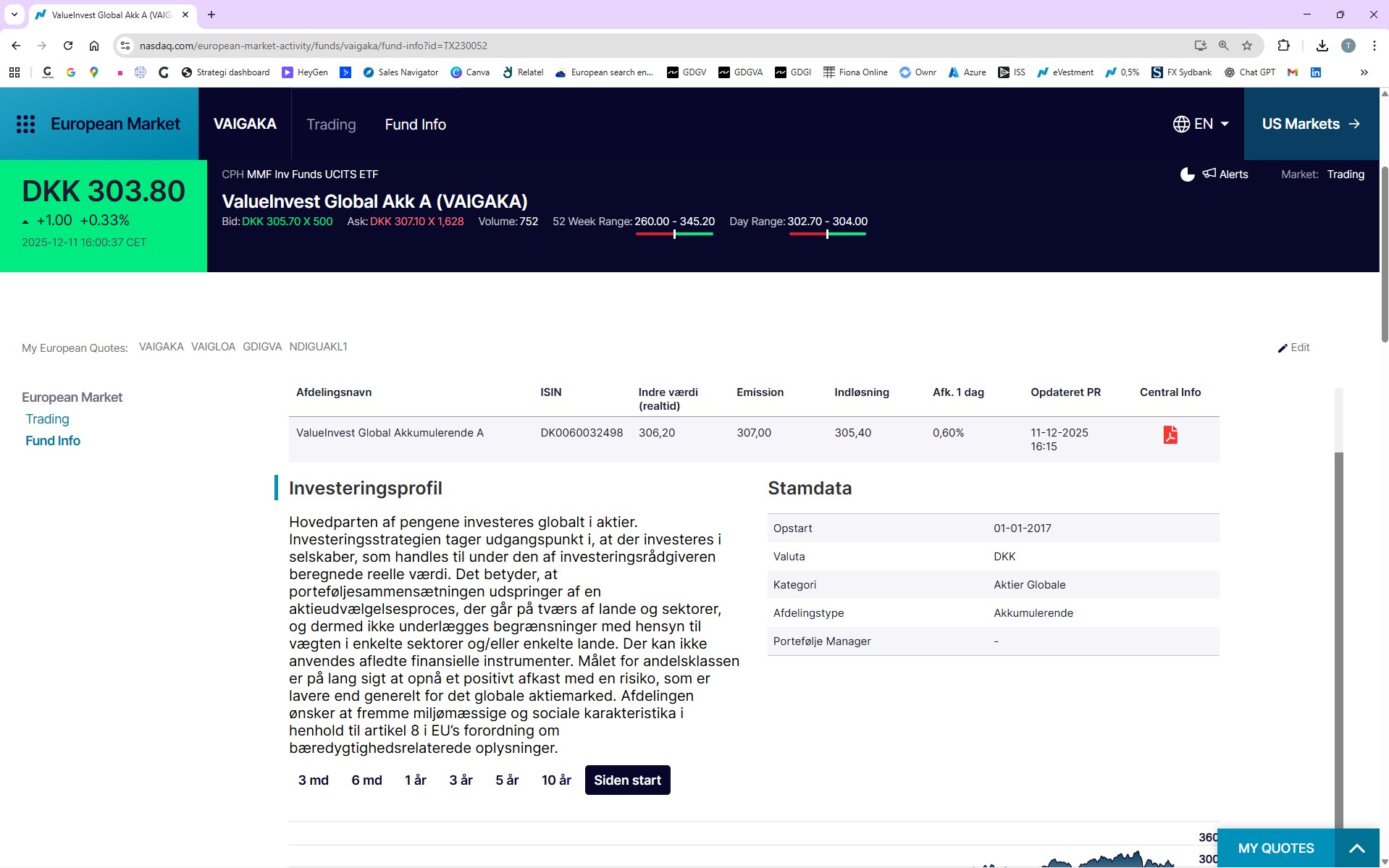Screen dimensions: 1389x868
Task: Open browser downloads icon
Action: click(1322, 46)
